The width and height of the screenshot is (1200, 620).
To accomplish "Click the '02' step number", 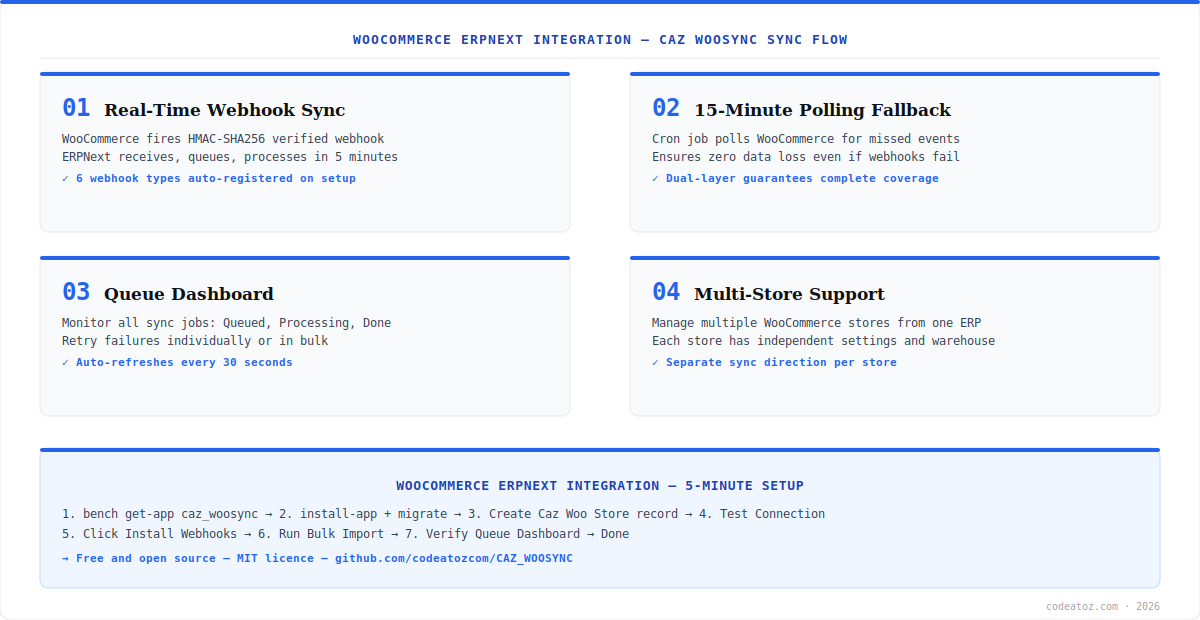I will (666, 108).
